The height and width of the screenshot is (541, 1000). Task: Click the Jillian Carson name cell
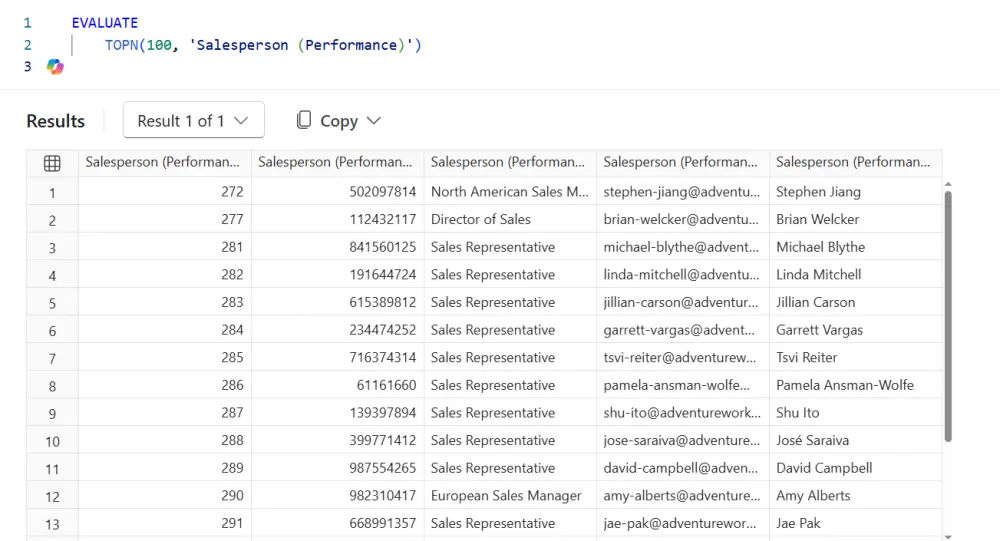pyautogui.click(x=855, y=302)
